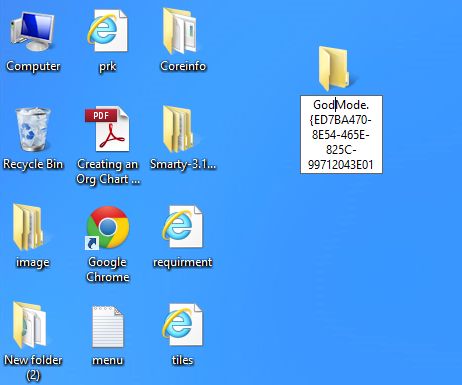
Task: Select the prk Internet Explorer file icon
Action: coord(107,31)
